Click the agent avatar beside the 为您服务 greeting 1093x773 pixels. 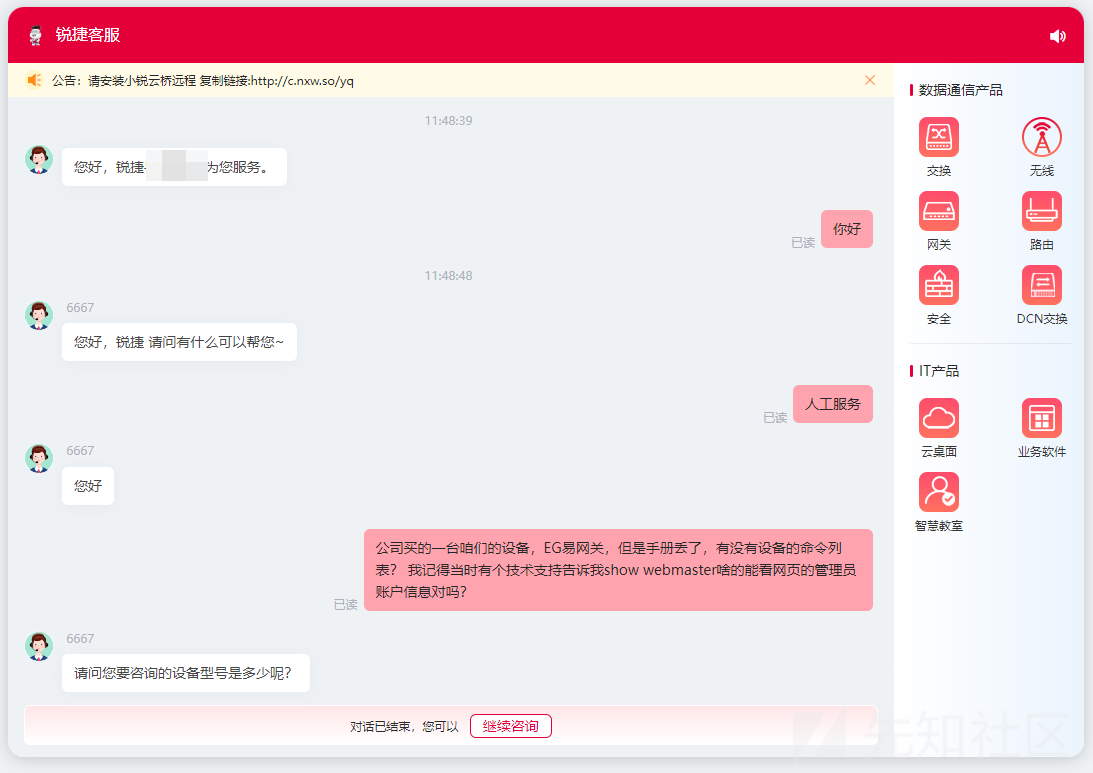(39, 160)
